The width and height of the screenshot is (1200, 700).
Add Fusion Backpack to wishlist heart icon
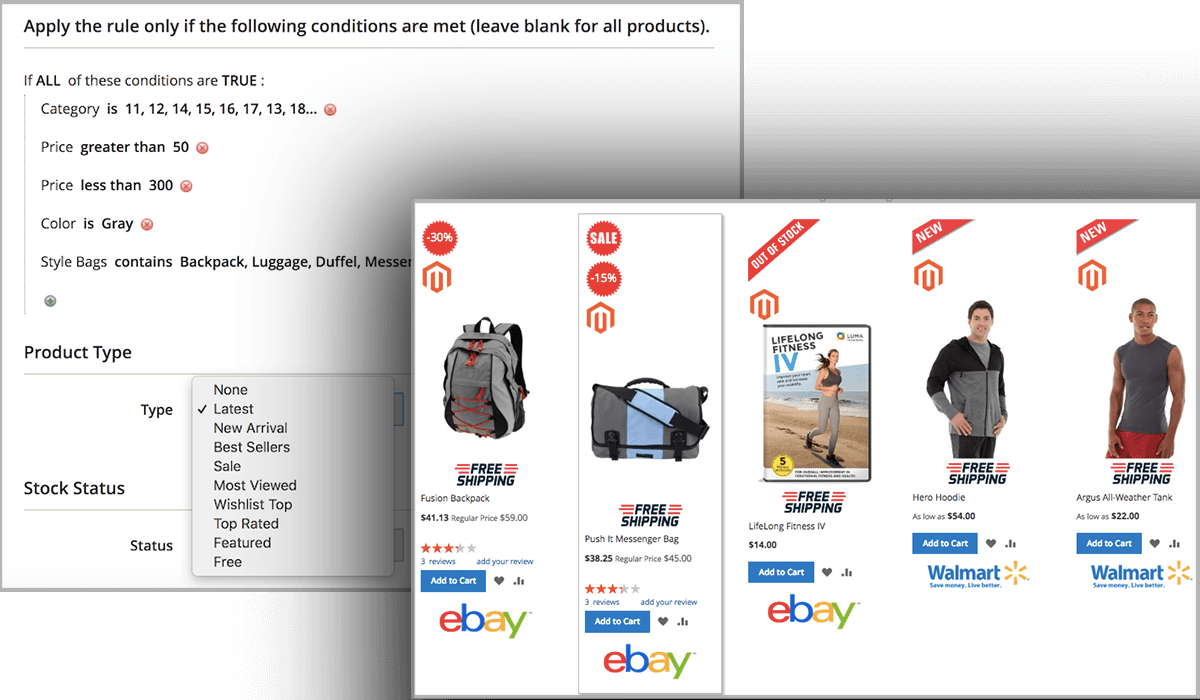click(499, 581)
